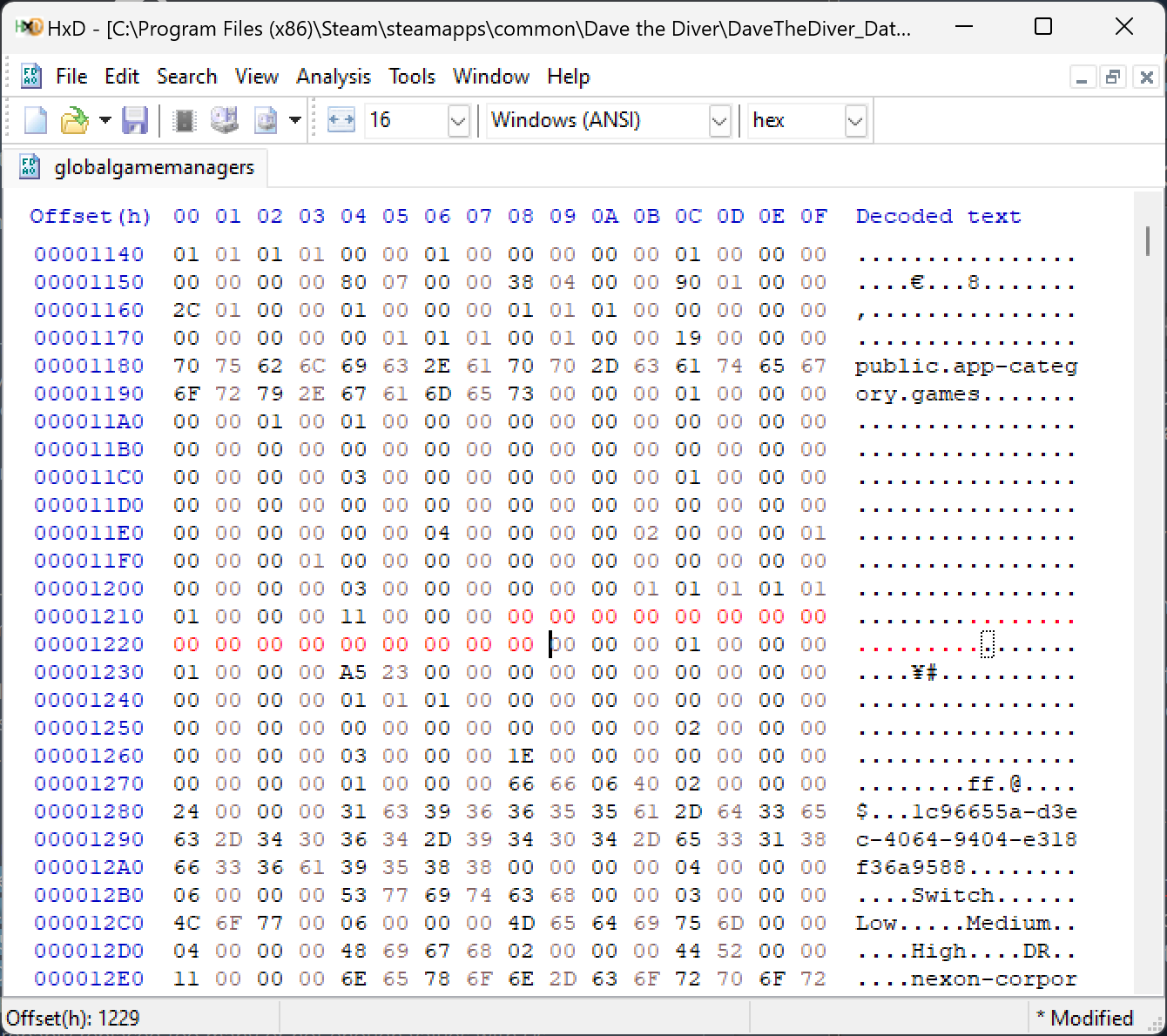Click decoded text 'ory.games'
Image resolution: width=1167 pixels, height=1036 pixels.
point(917,394)
